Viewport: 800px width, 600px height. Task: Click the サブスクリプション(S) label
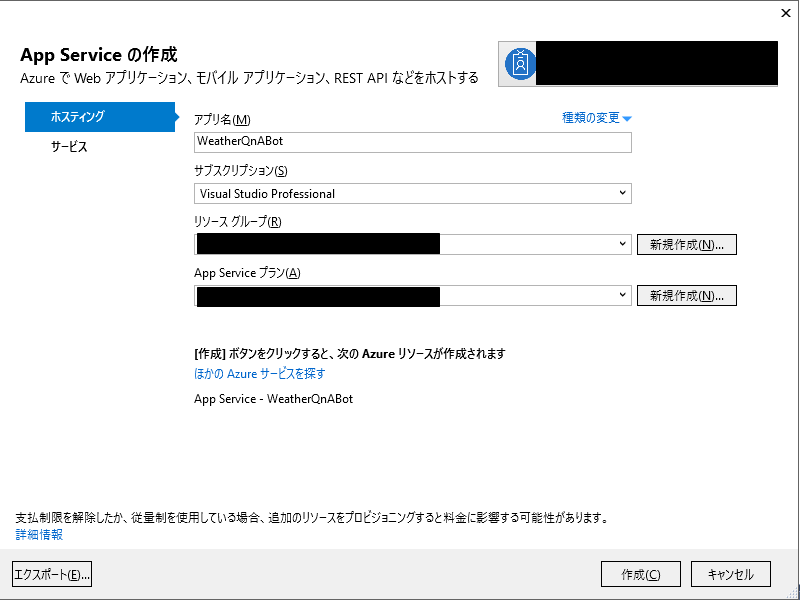(x=241, y=170)
